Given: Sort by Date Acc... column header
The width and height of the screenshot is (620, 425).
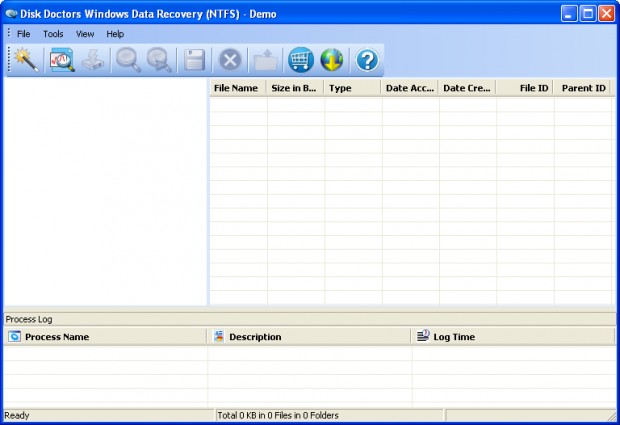Looking at the screenshot, I should pos(410,88).
